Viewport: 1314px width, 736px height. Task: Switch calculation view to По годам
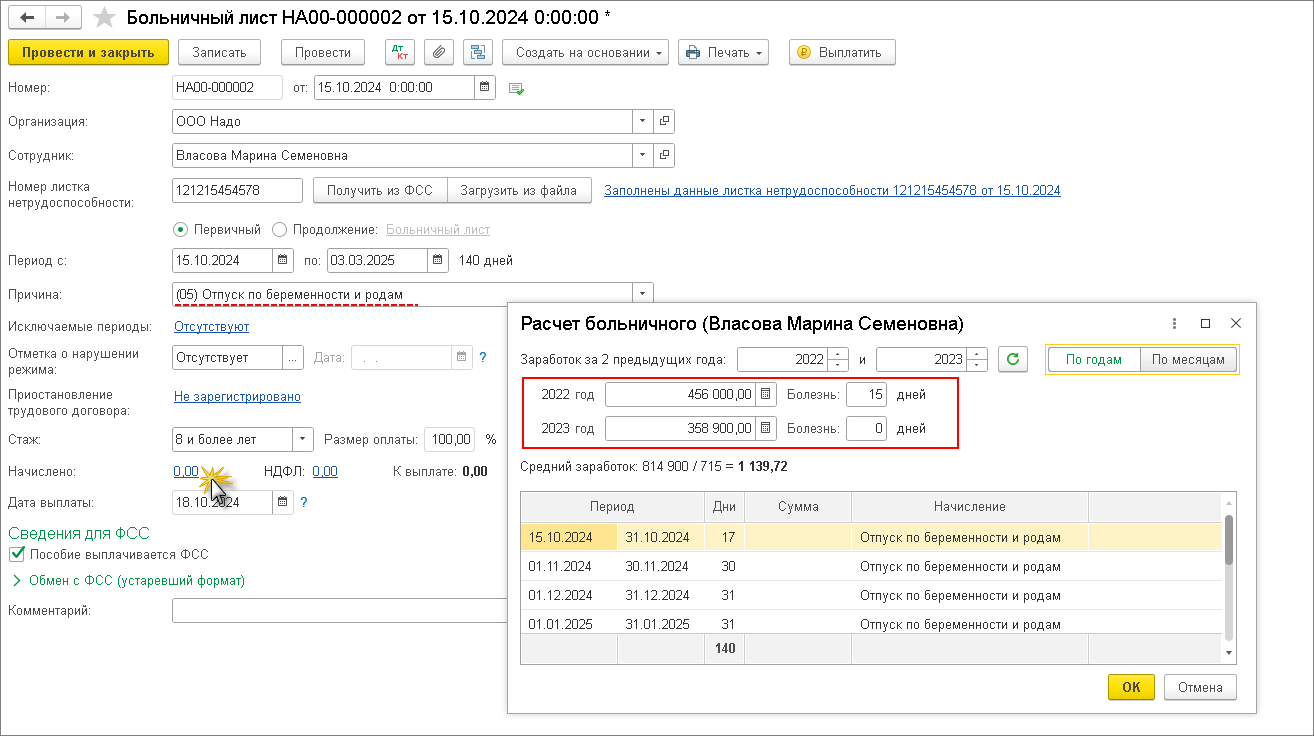(x=1093, y=359)
